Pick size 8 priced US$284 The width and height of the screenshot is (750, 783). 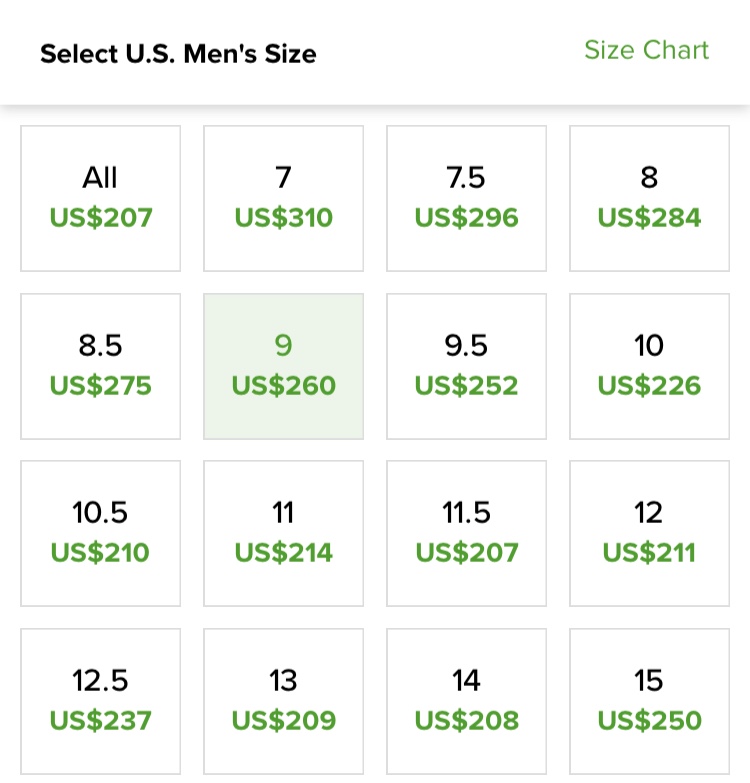point(650,198)
